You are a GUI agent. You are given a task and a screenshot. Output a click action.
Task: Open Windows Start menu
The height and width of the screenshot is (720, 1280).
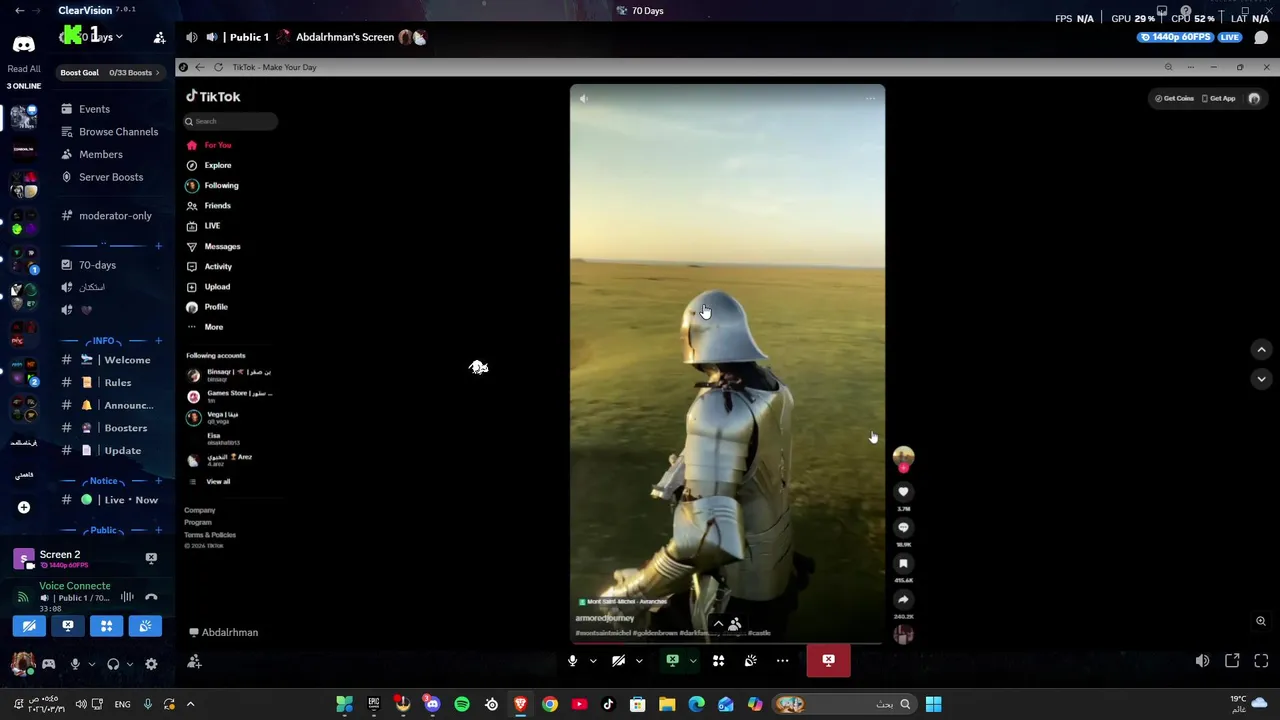coord(933,704)
